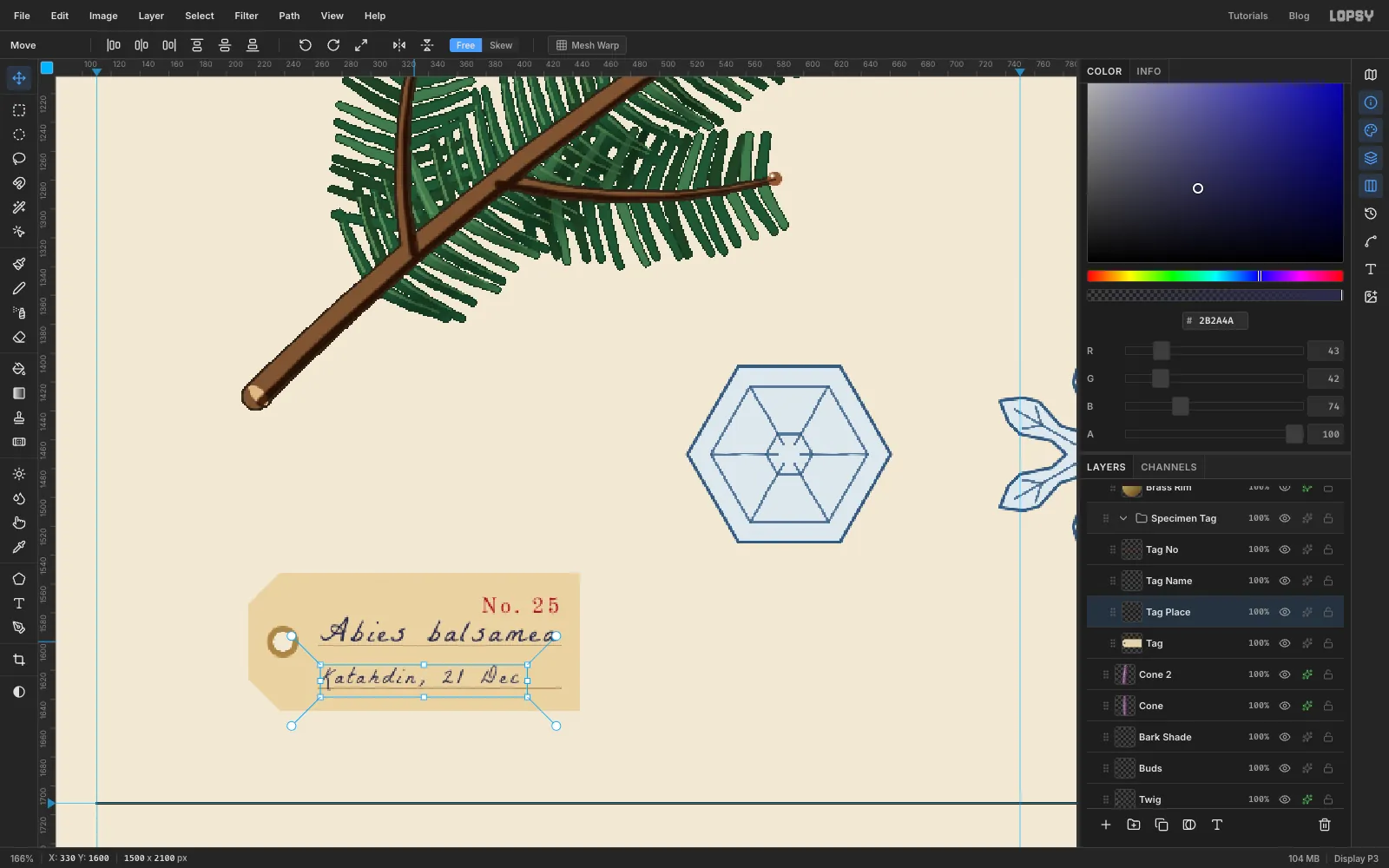Select the Lasso tool
The image size is (1389, 868).
pyautogui.click(x=18, y=159)
